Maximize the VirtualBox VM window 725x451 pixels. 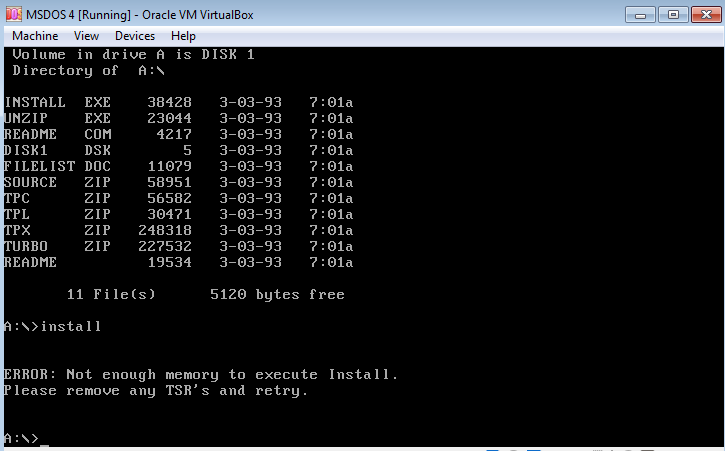click(x=672, y=14)
